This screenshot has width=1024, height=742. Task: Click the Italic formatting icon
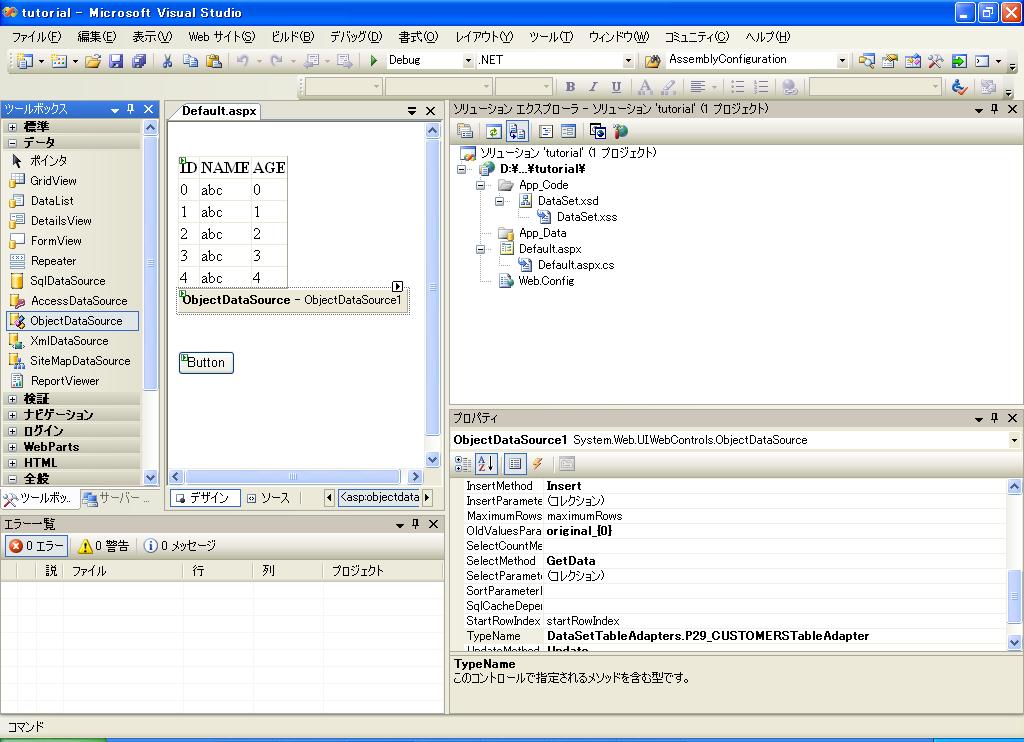[593, 86]
